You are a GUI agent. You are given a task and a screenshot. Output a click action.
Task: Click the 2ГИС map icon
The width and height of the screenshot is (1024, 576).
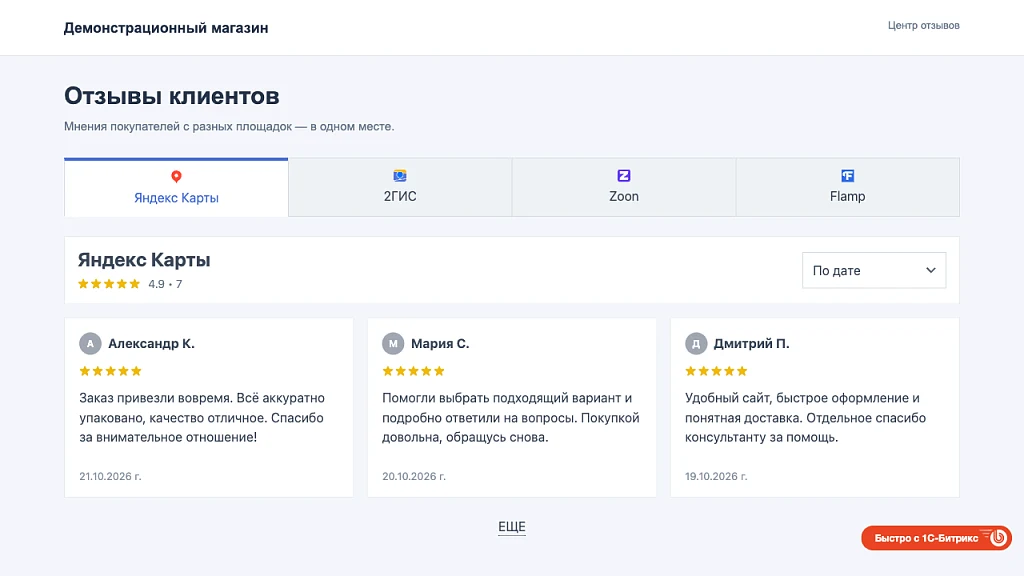pyautogui.click(x=400, y=176)
